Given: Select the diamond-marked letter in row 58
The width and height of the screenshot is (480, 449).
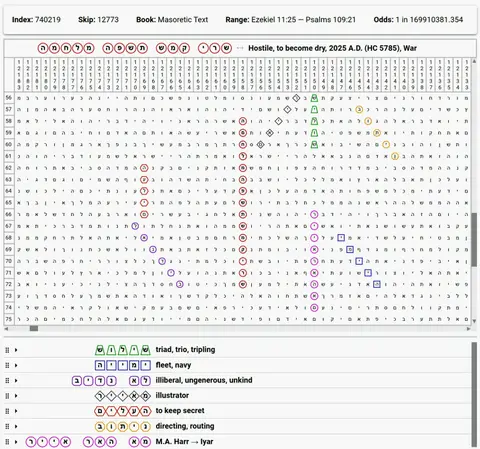Looking at the screenshot, I should (278, 121).
